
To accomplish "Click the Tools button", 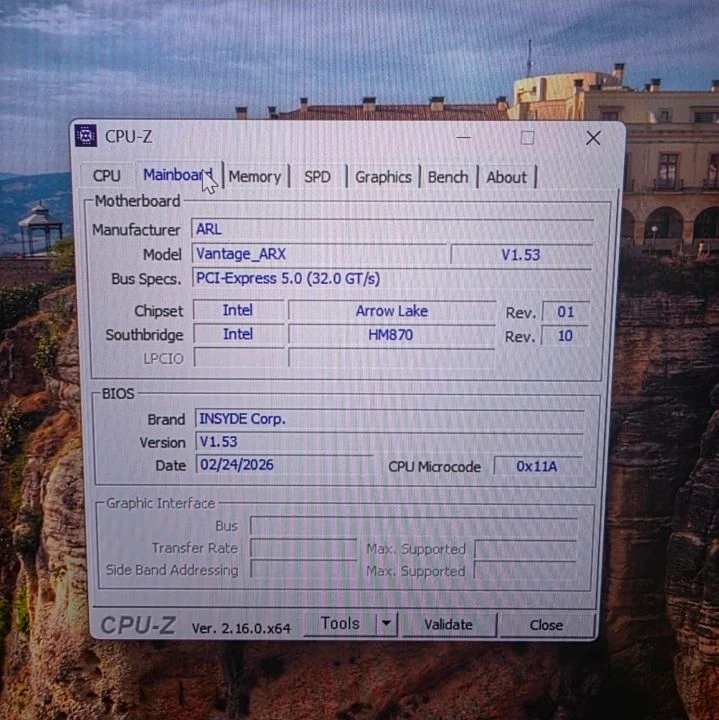I will [340, 624].
